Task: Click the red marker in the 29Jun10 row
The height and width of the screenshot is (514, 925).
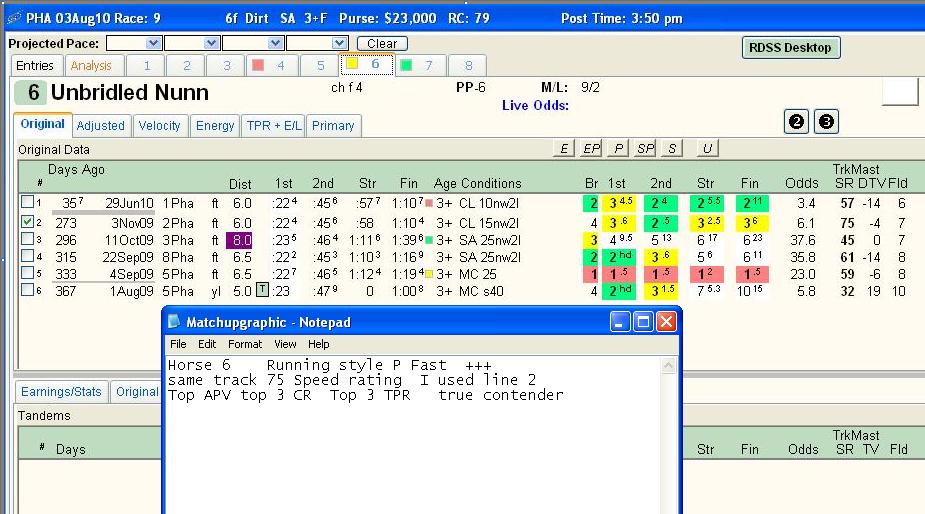Action: [x=429, y=203]
